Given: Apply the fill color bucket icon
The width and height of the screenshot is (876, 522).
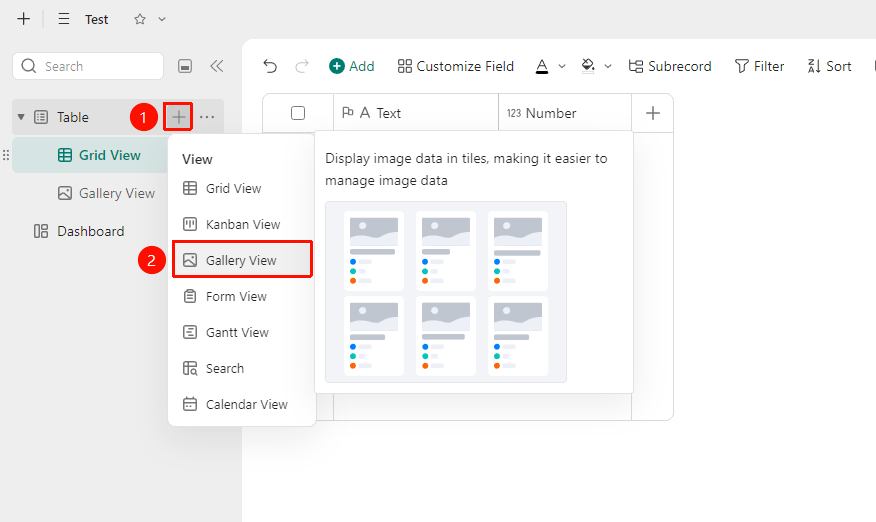Looking at the screenshot, I should (x=588, y=66).
